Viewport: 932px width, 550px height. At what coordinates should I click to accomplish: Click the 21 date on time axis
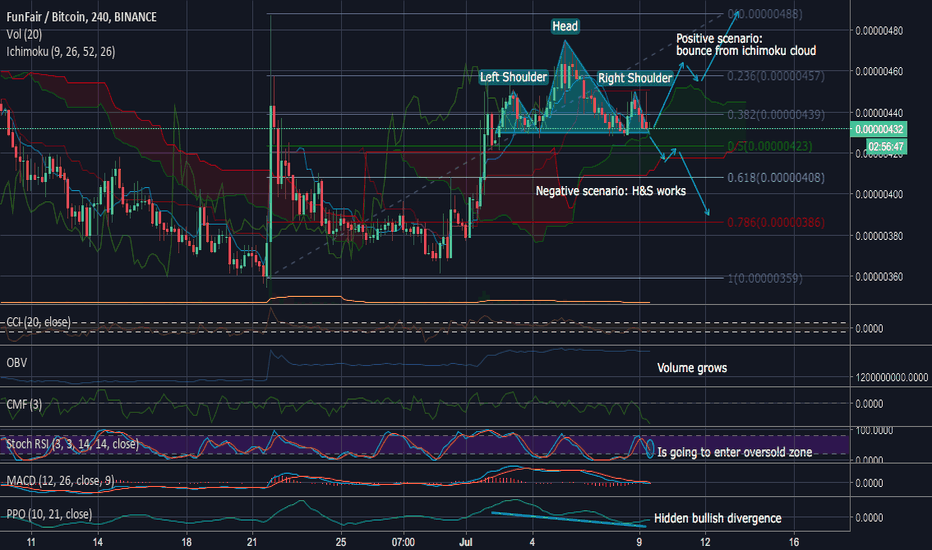click(252, 542)
